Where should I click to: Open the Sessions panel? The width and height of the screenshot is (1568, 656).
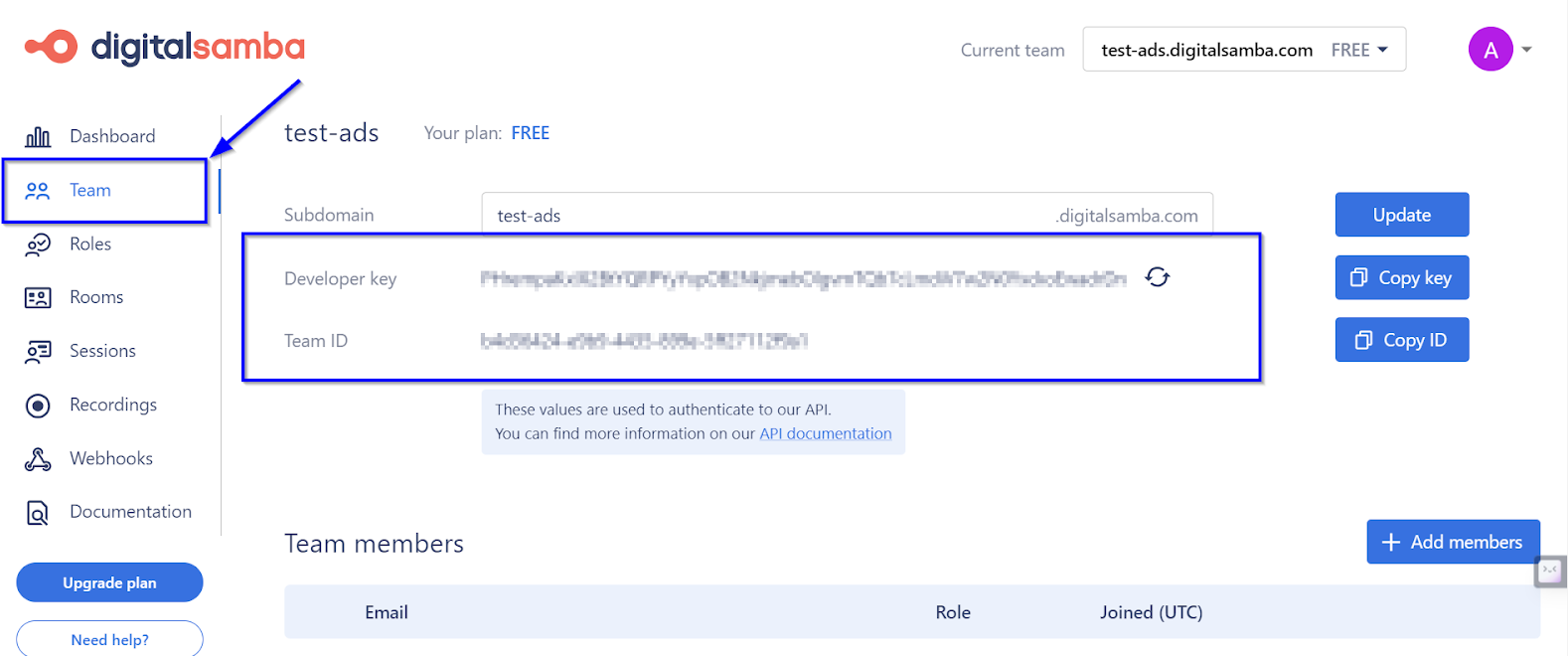[102, 350]
